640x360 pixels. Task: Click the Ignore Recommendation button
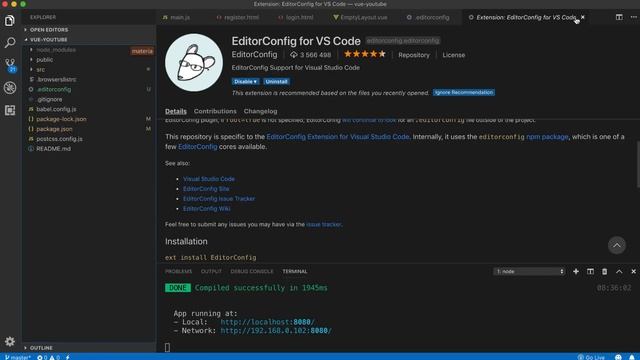[464, 92]
